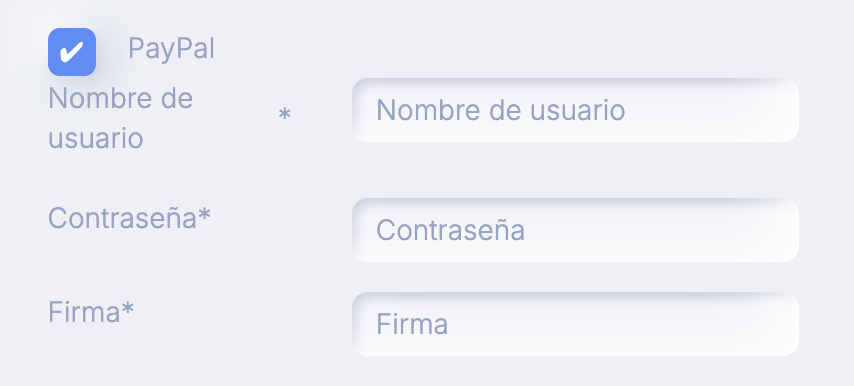Click the Nombre de usuario field label
This screenshot has width=854, height=386.
[121, 118]
